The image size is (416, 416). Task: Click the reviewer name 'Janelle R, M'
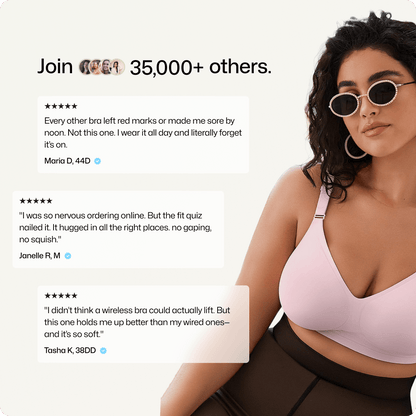click(40, 256)
